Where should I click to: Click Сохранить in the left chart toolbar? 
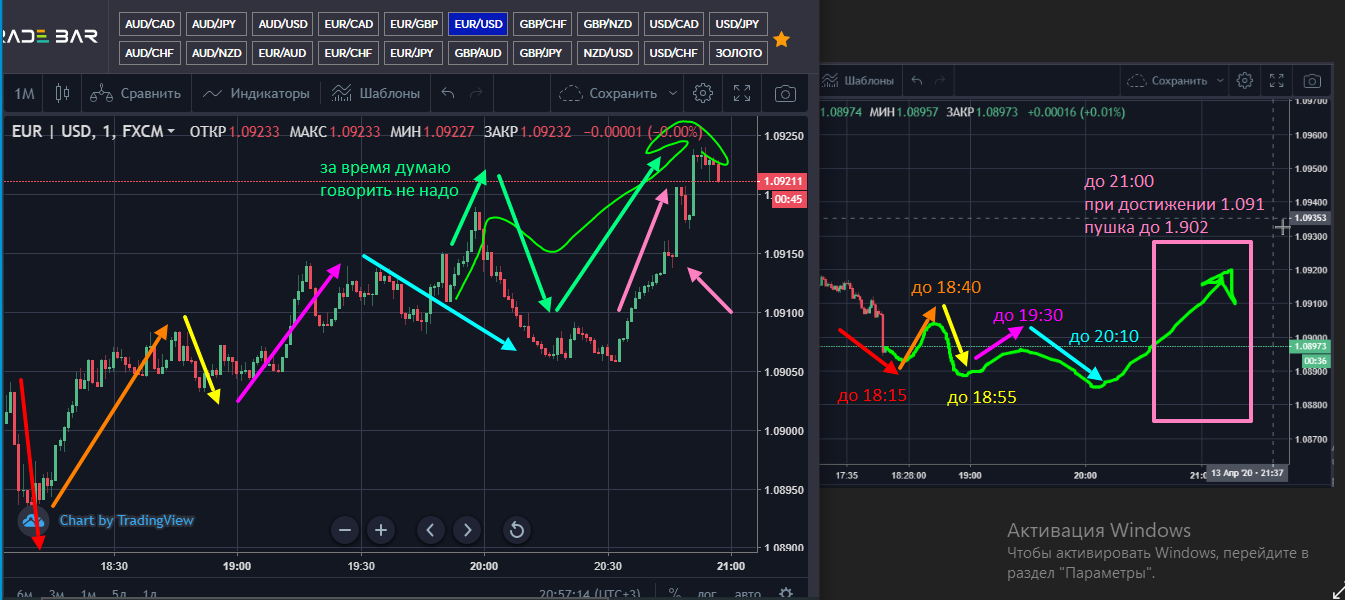pos(609,93)
